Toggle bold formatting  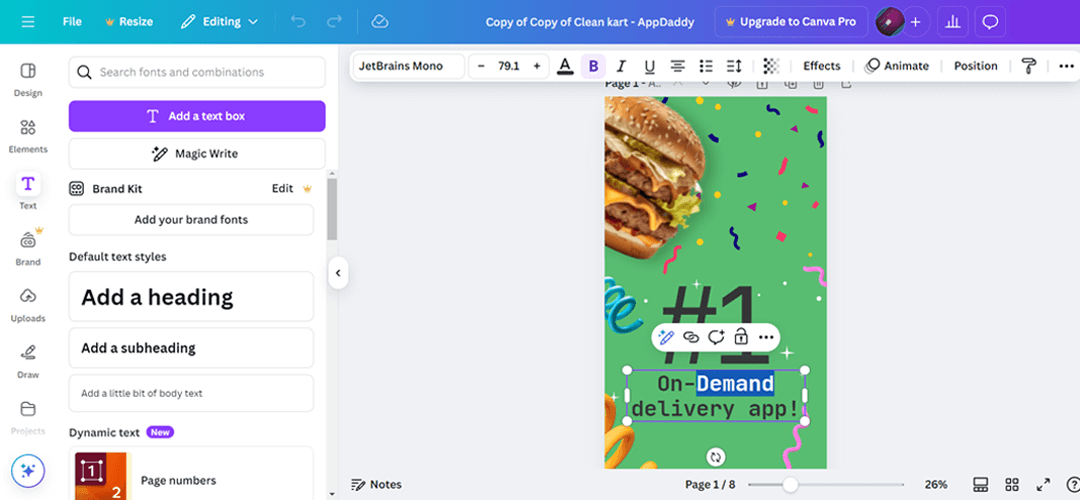(593, 66)
